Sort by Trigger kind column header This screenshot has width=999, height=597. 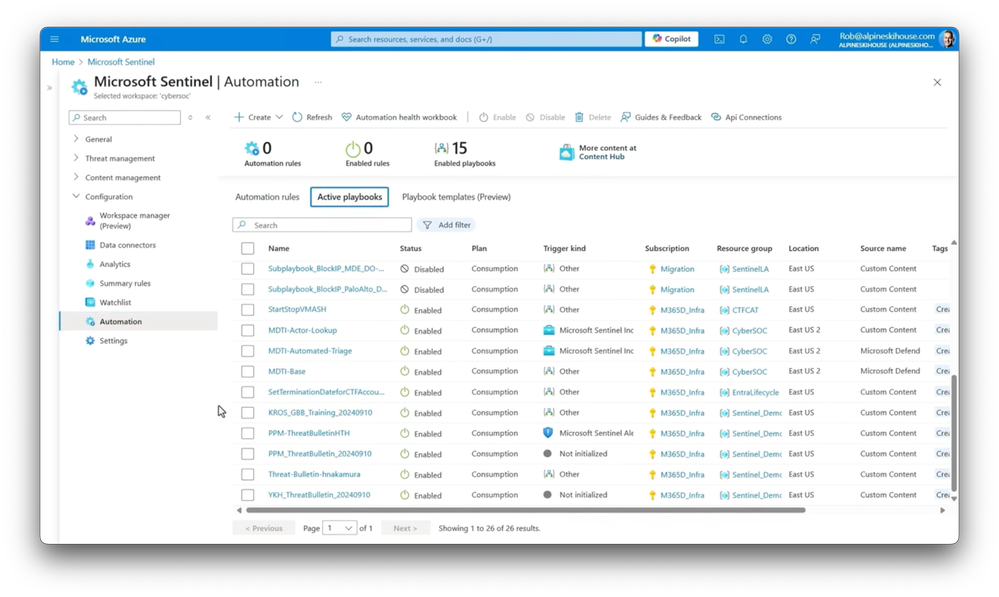[x=564, y=248]
